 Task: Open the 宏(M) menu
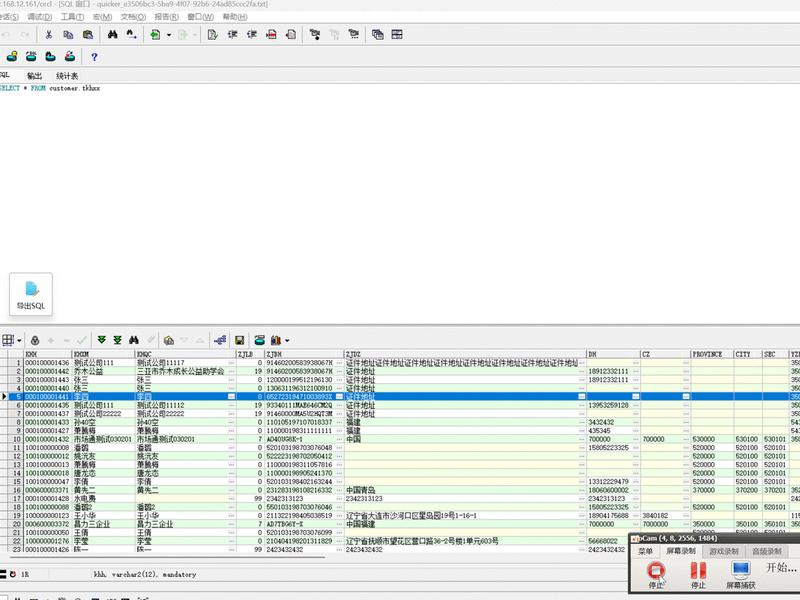103,17
